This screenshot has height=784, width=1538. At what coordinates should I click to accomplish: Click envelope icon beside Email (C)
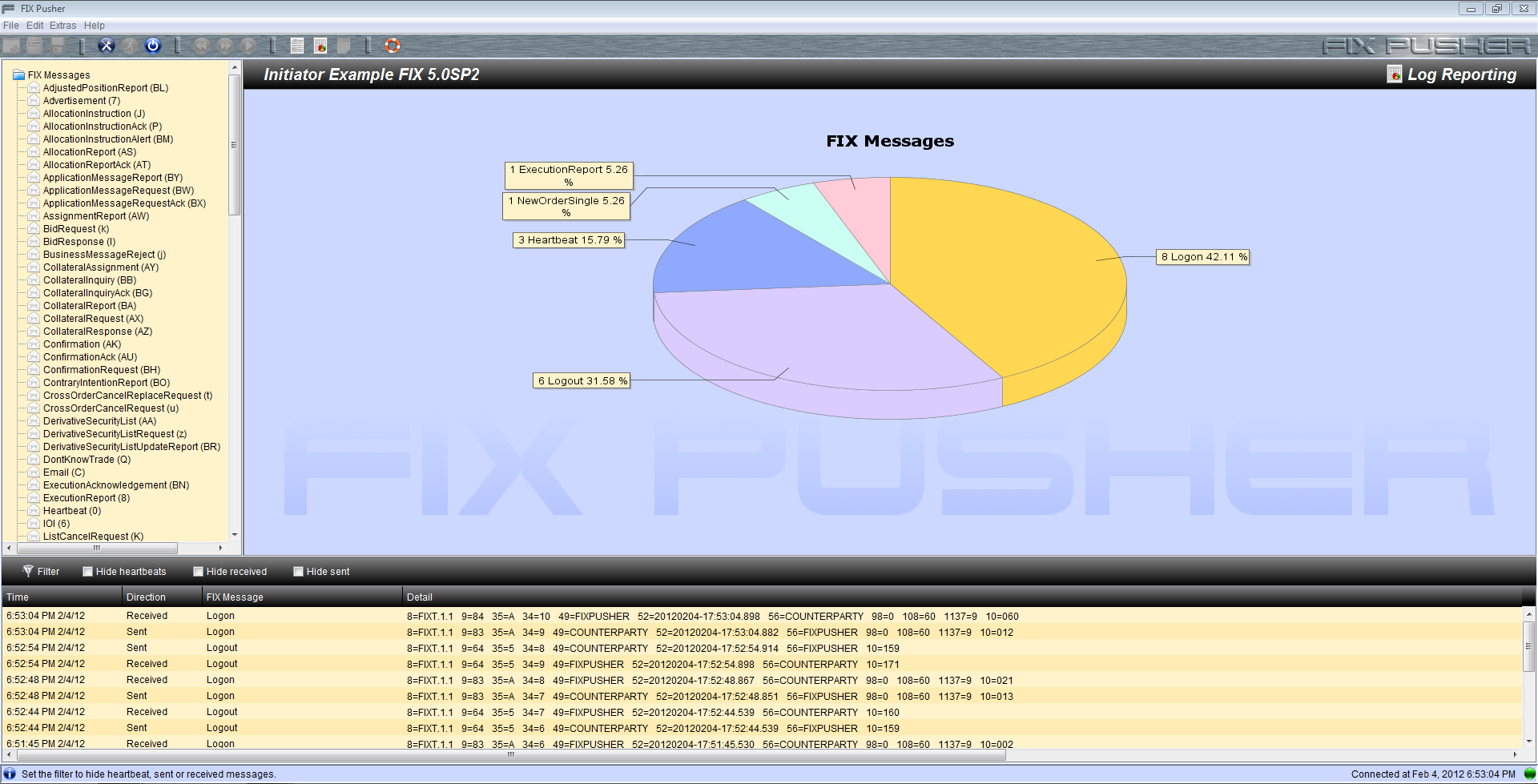point(34,472)
